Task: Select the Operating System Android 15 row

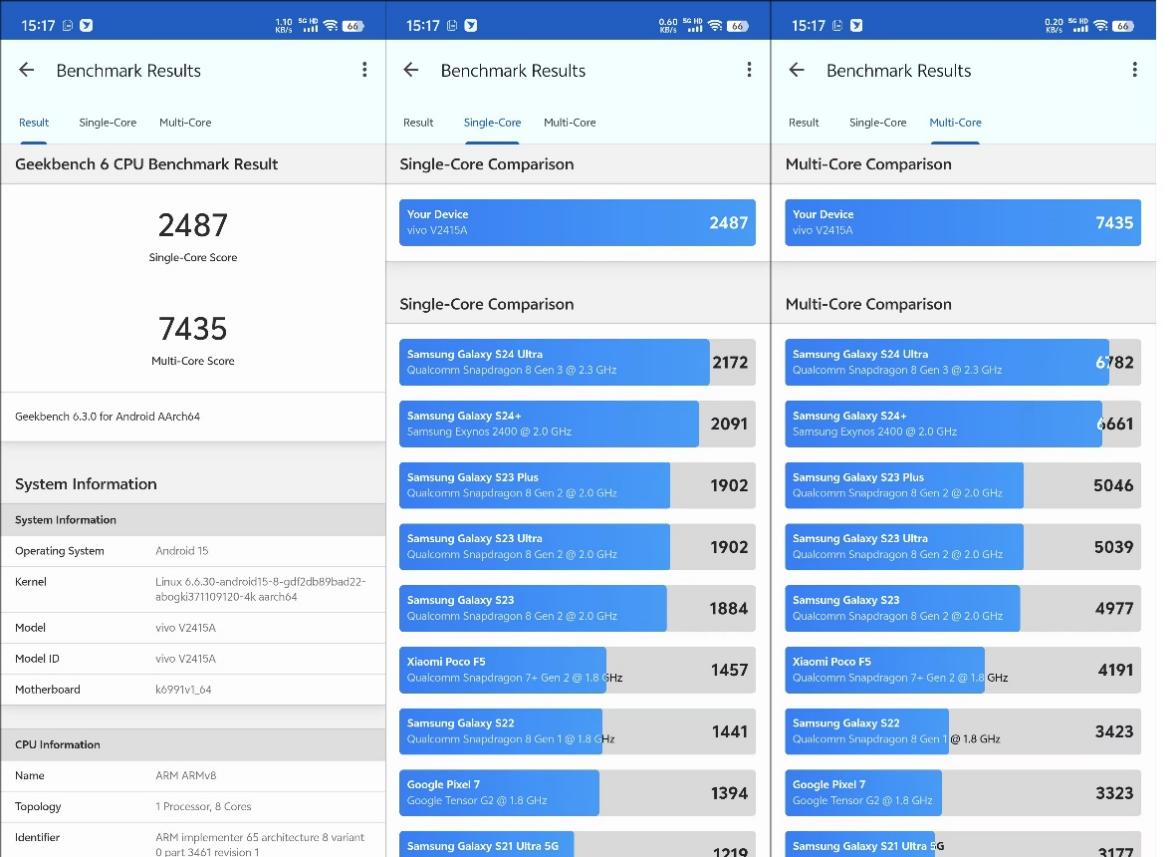Action: 193,551
